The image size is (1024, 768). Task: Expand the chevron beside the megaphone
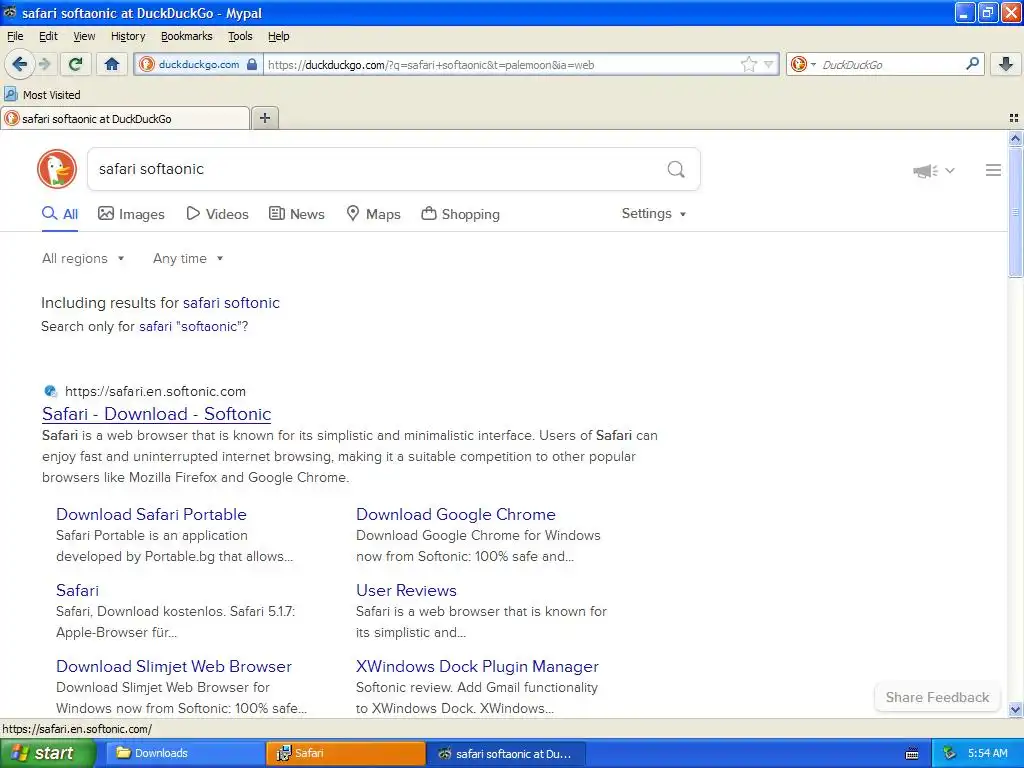(x=950, y=170)
